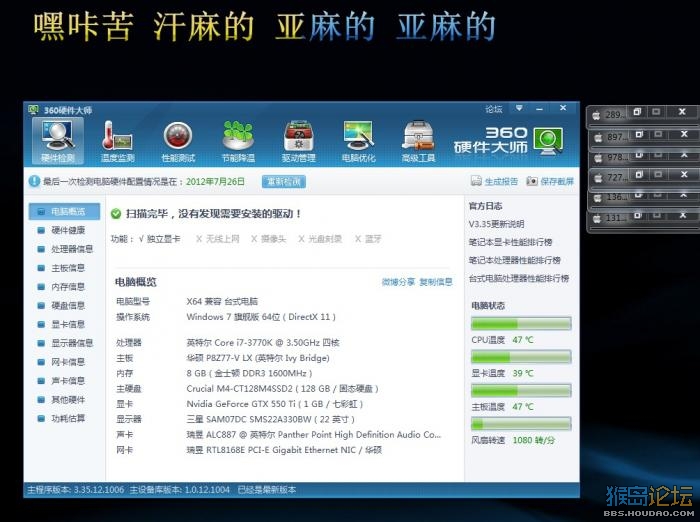Select 电脑概览 in the sidebar
This screenshot has height=522, width=700.
pyautogui.click(x=64, y=211)
